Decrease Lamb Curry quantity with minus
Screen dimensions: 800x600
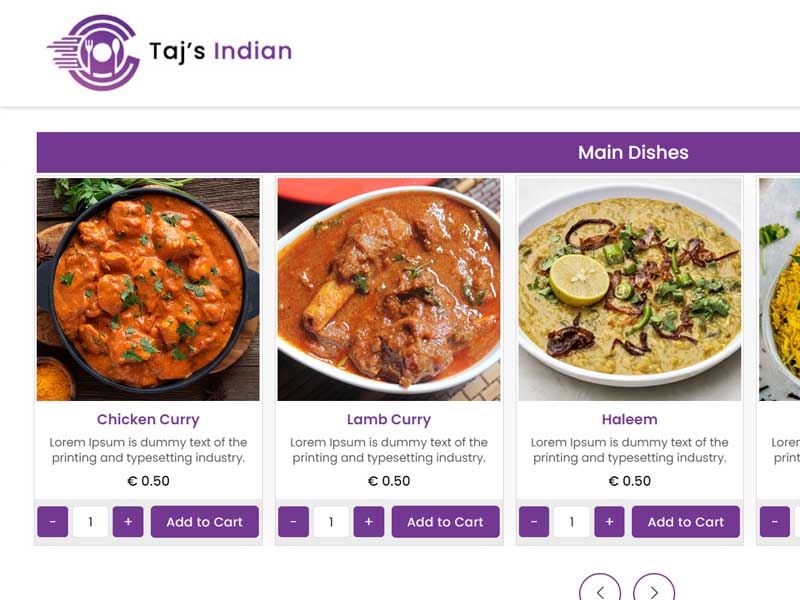293,521
